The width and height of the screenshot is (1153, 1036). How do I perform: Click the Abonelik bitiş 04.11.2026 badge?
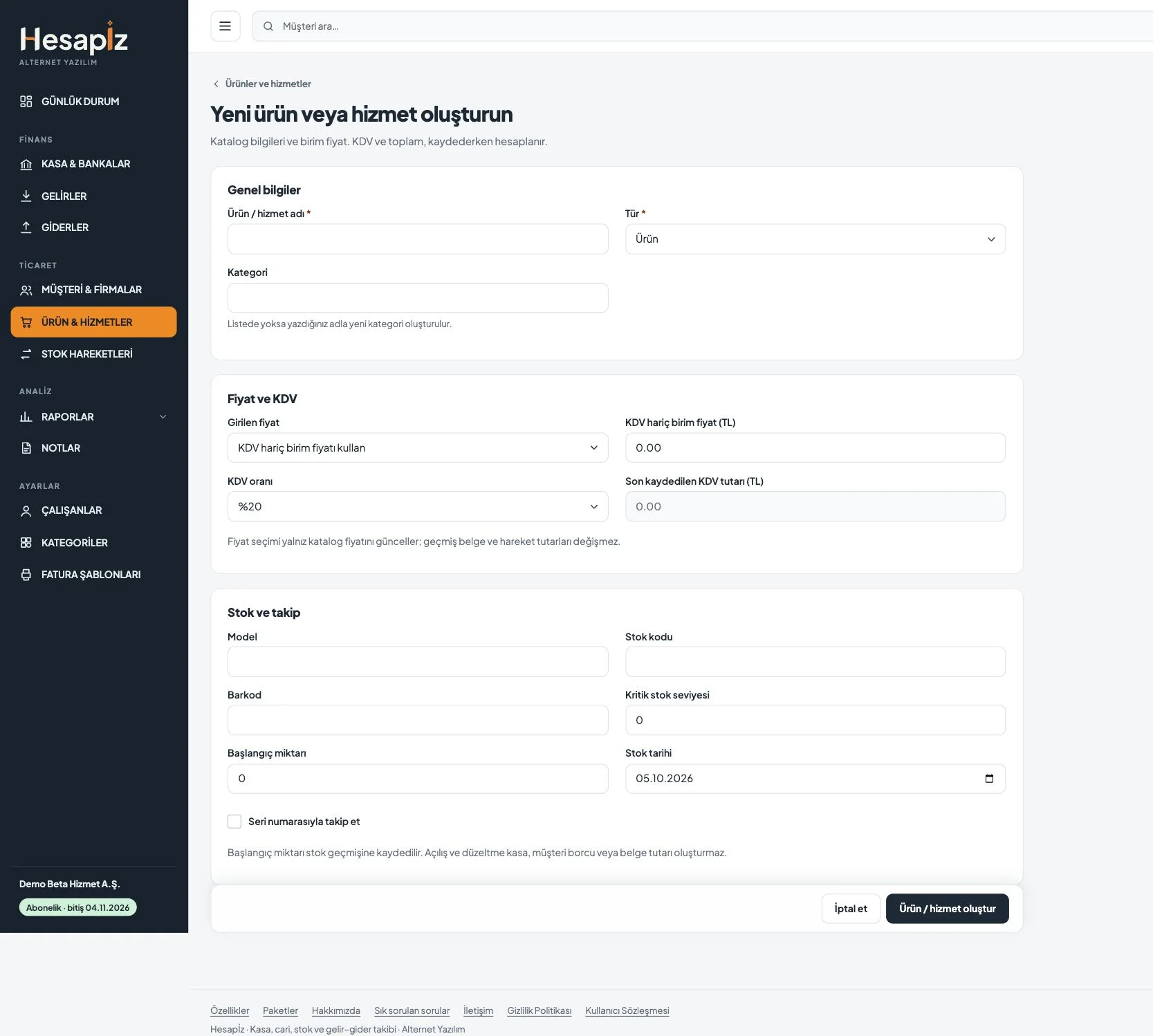tap(78, 907)
